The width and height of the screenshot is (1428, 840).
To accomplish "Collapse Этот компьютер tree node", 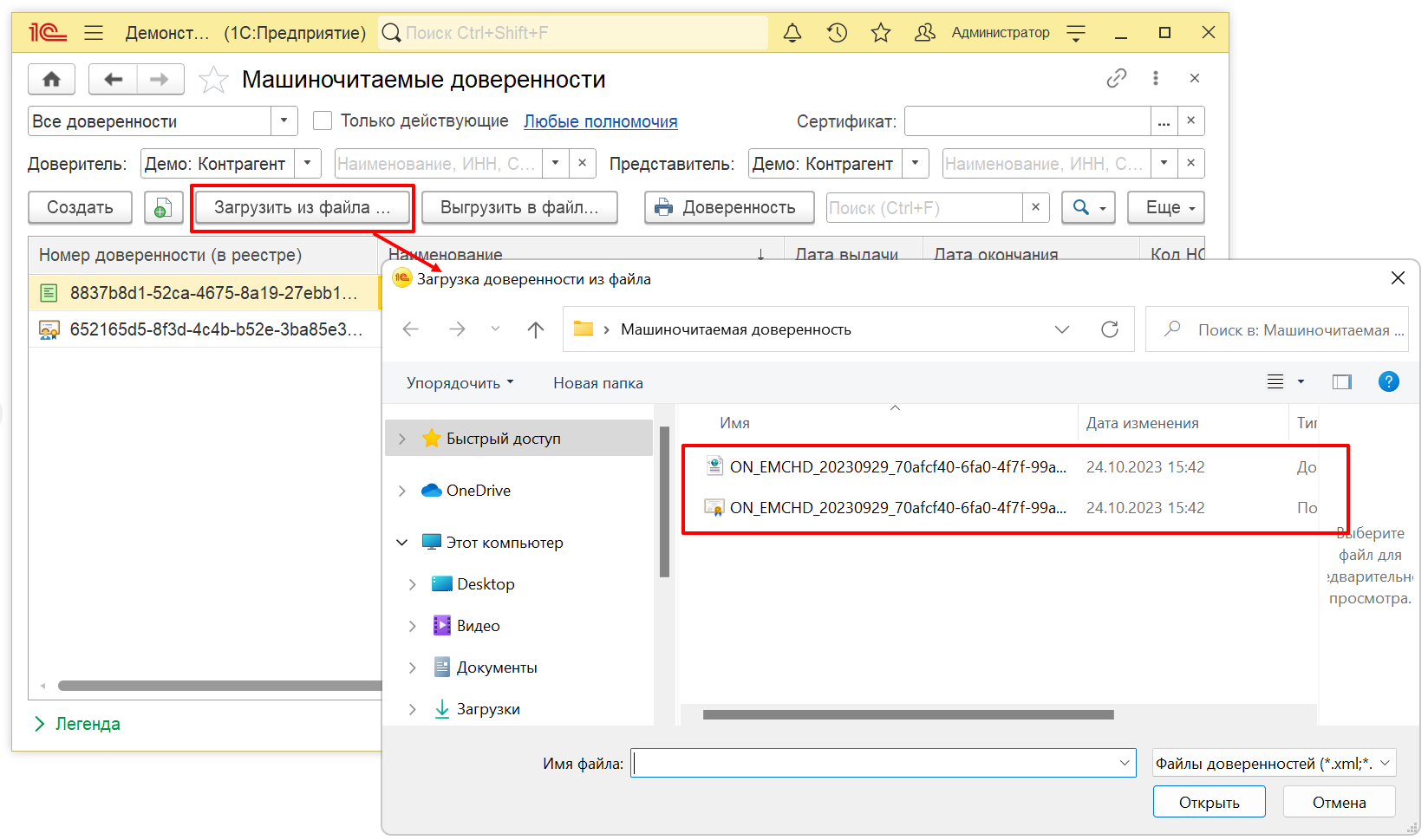I will click(x=401, y=543).
